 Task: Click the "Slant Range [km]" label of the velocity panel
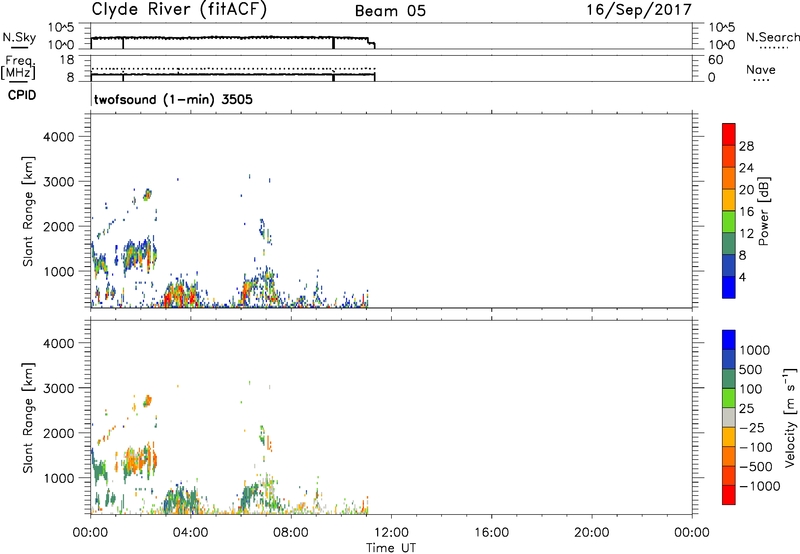point(28,418)
